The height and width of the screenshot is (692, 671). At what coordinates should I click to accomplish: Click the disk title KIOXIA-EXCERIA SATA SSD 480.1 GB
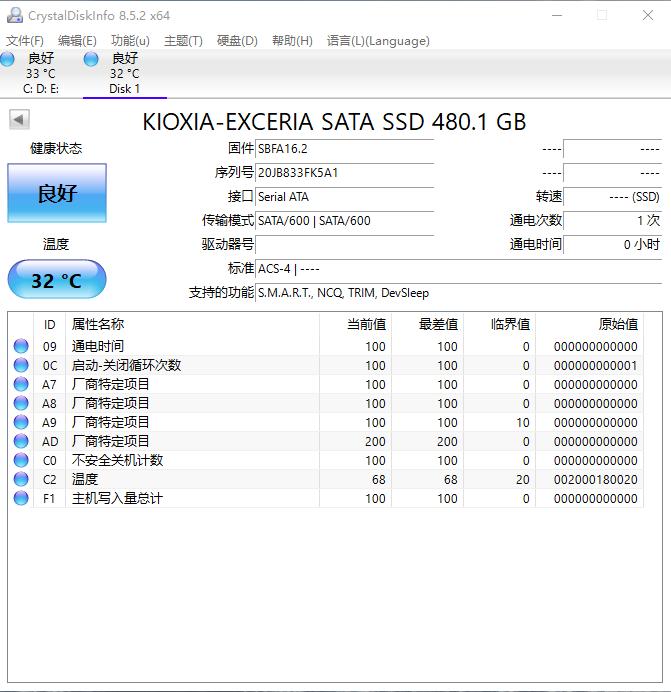tap(334, 122)
